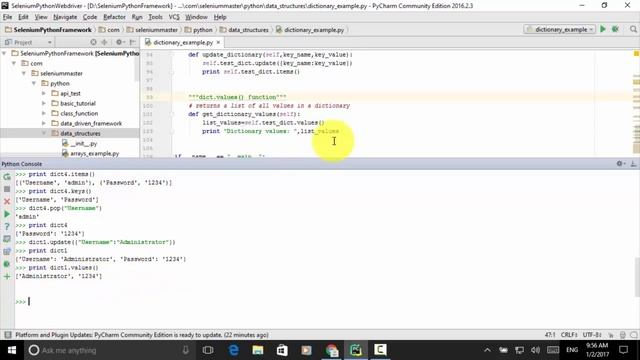Open Chrome from the Windows taskbar
Image resolution: width=640 pixels, height=360 pixels.
(x=331, y=350)
